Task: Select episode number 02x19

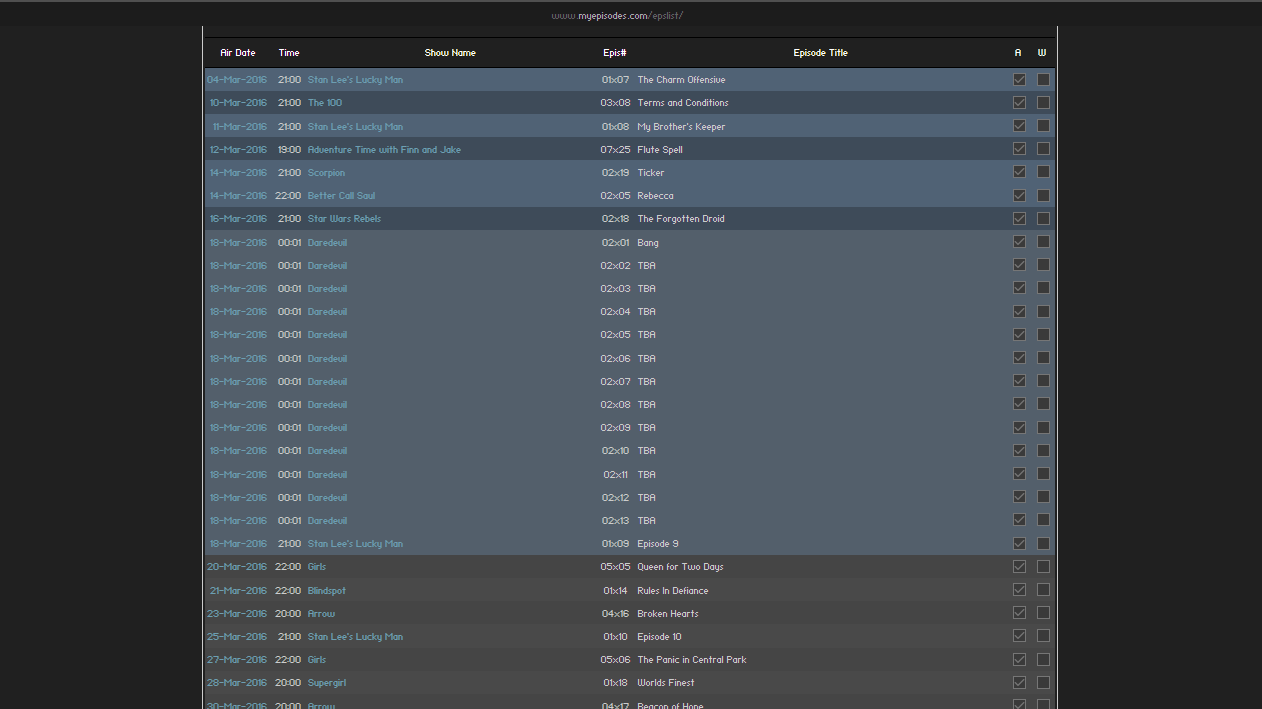Action: 615,173
